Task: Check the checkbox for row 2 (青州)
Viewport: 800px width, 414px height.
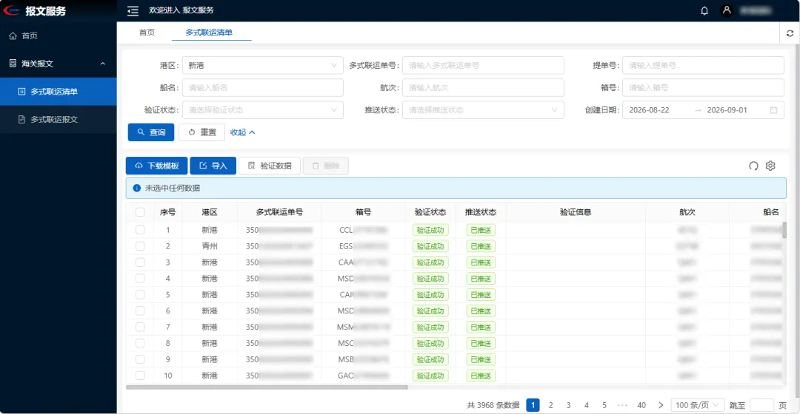Action: [140, 246]
